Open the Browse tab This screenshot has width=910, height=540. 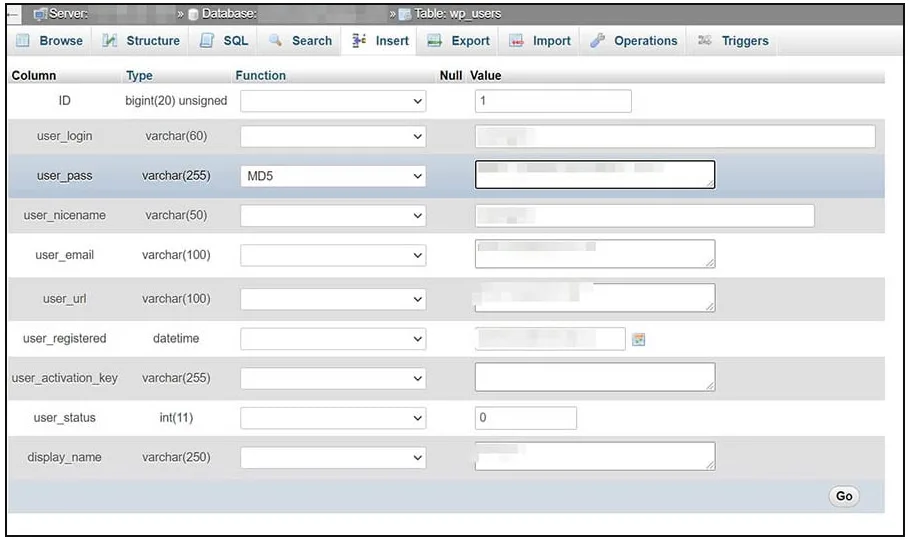[50, 41]
